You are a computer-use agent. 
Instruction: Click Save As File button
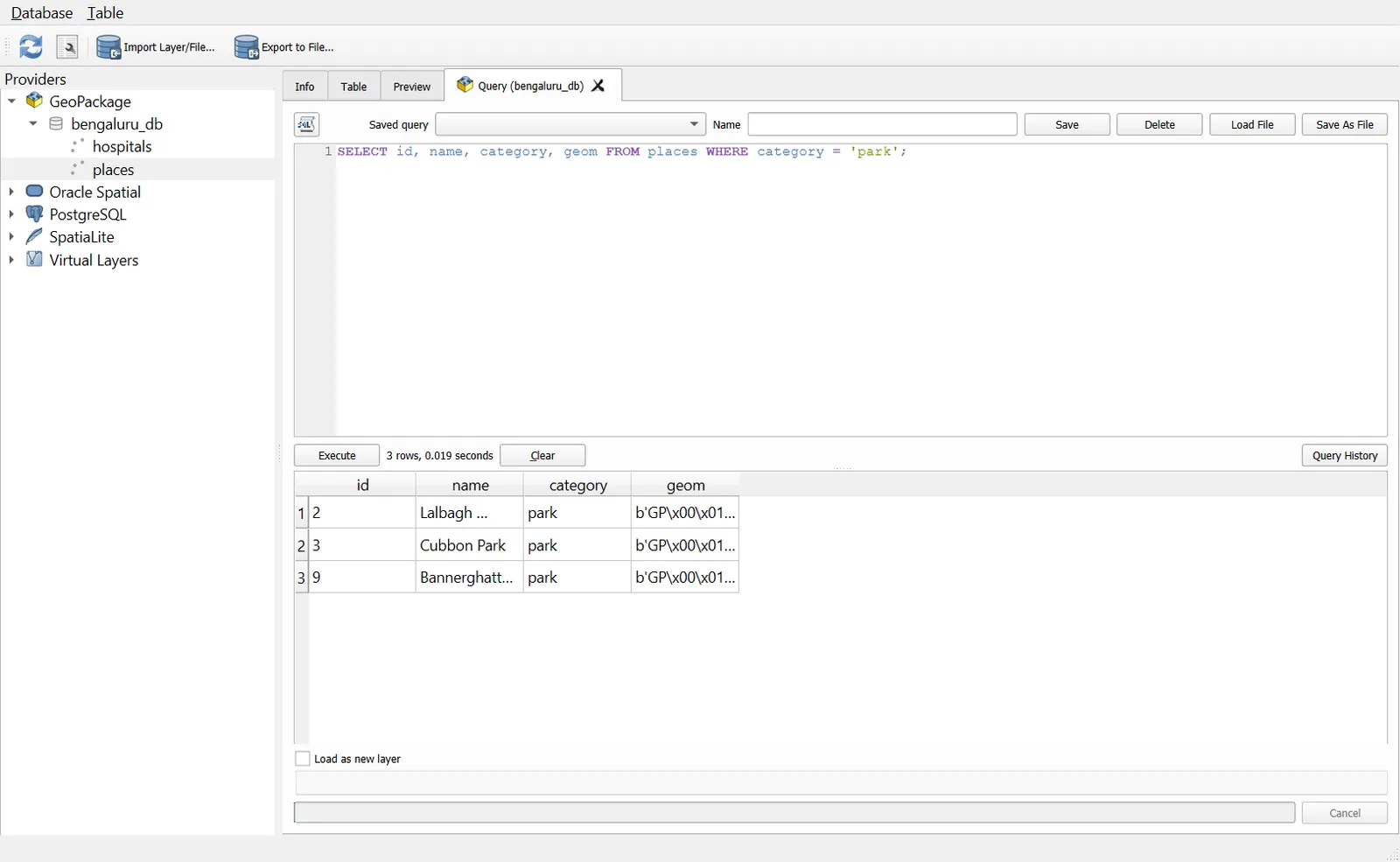[x=1345, y=124]
